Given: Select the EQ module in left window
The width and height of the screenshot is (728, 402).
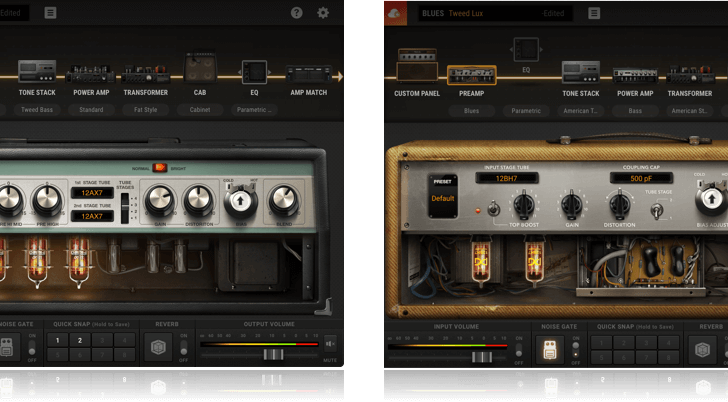Looking at the screenshot, I should [x=254, y=72].
